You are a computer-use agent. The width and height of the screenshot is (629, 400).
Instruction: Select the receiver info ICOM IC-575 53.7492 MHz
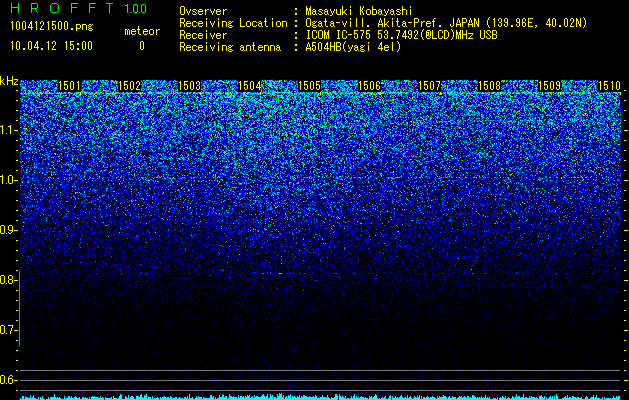point(401,35)
